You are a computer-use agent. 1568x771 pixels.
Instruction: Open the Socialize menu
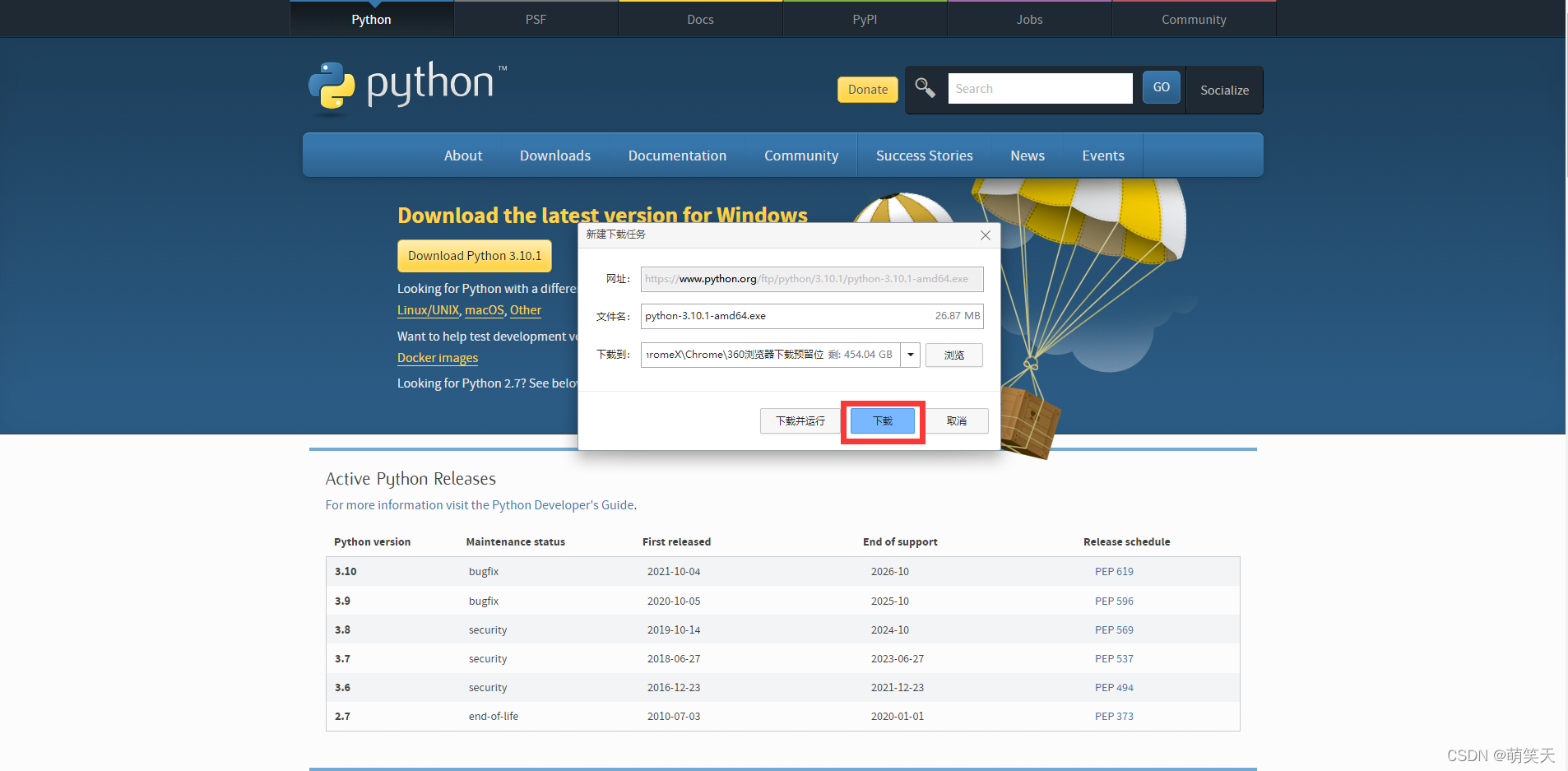click(1223, 91)
